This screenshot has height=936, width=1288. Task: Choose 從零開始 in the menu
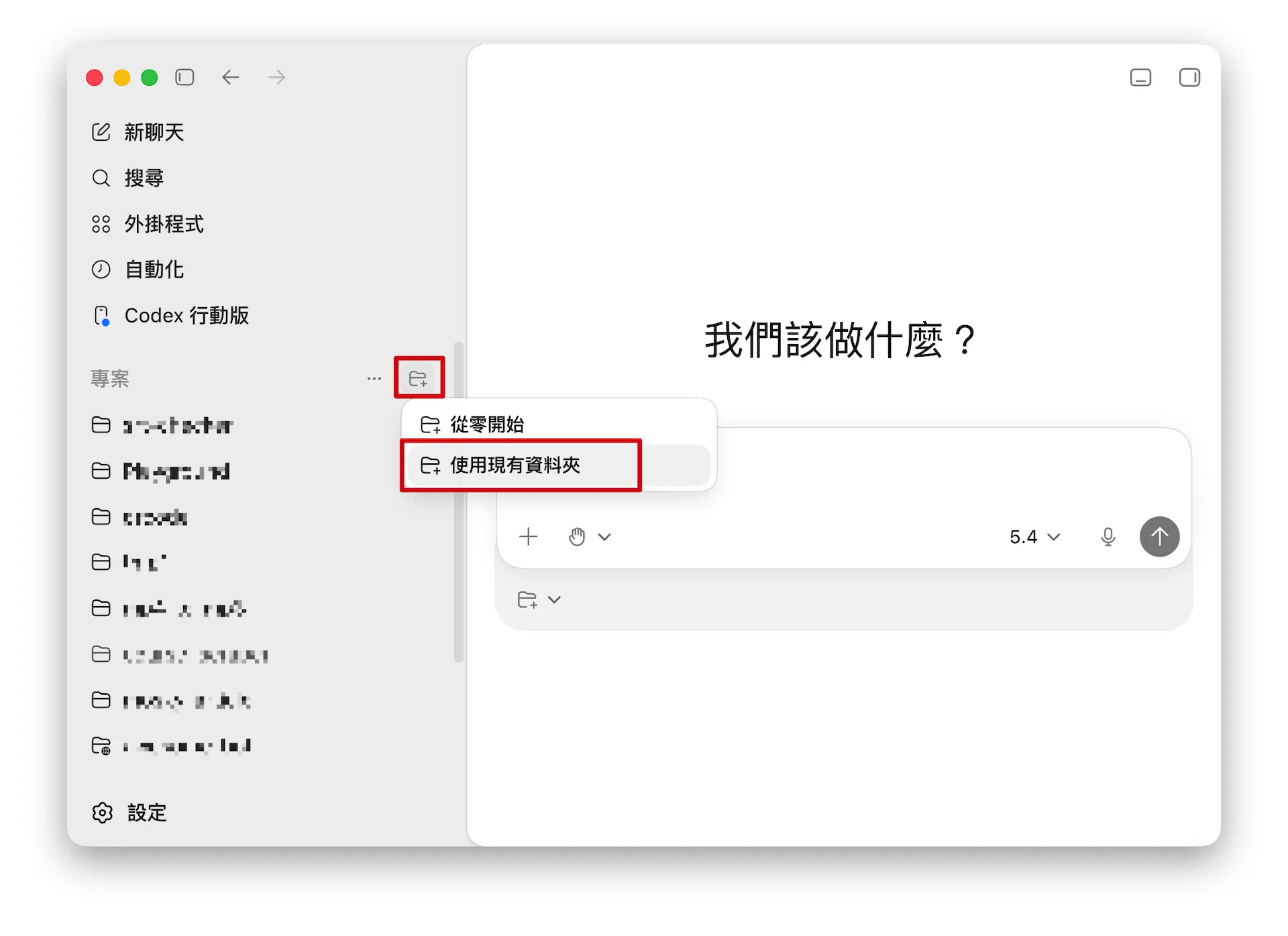[559, 424]
